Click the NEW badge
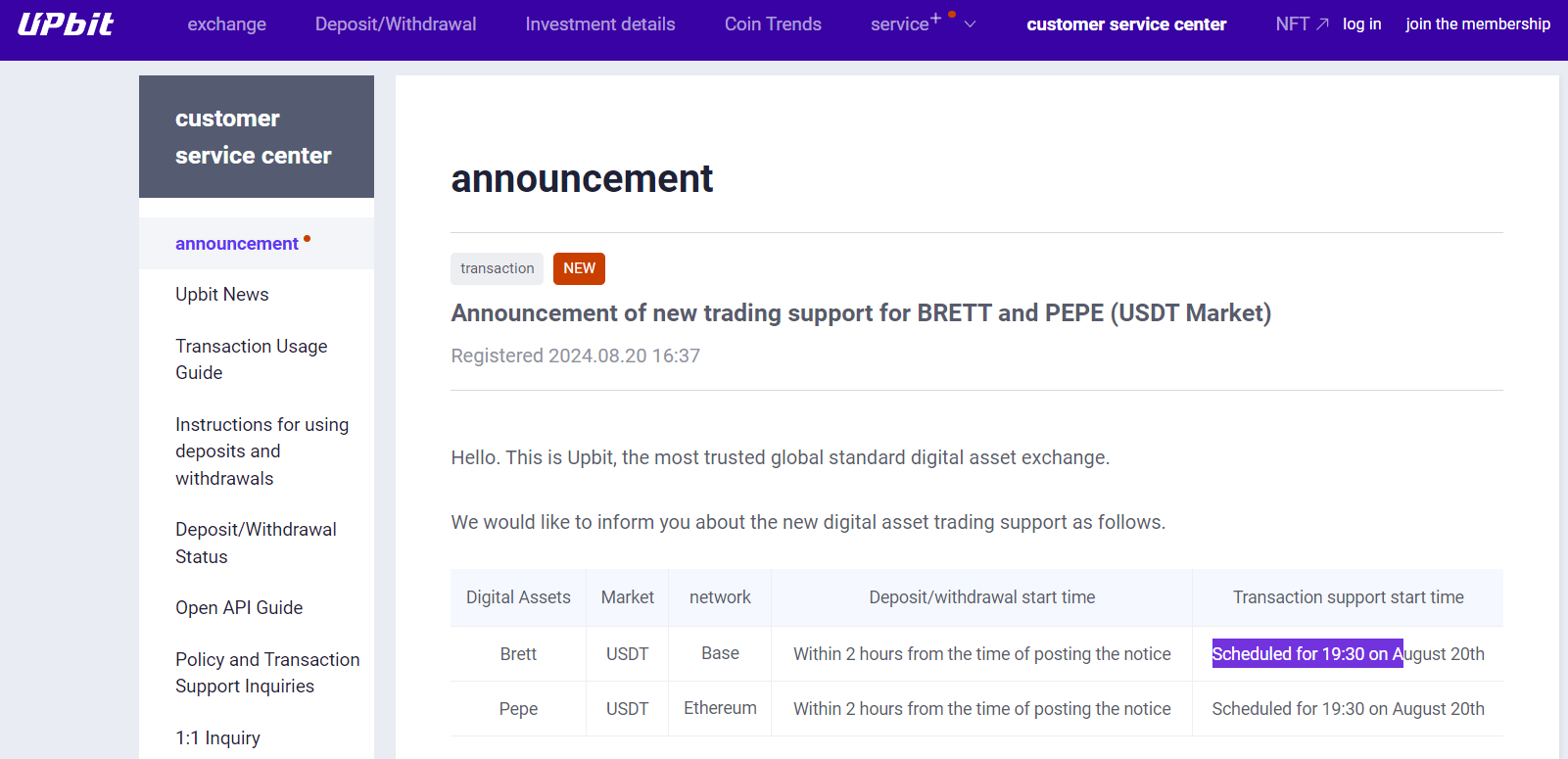The height and width of the screenshot is (759, 1568). click(579, 268)
